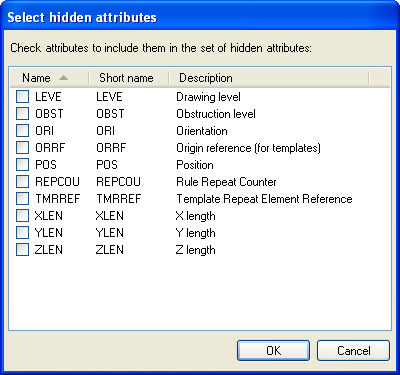Tick the ORI orientation checkbox
The width and height of the screenshot is (400, 375).
(x=22, y=131)
